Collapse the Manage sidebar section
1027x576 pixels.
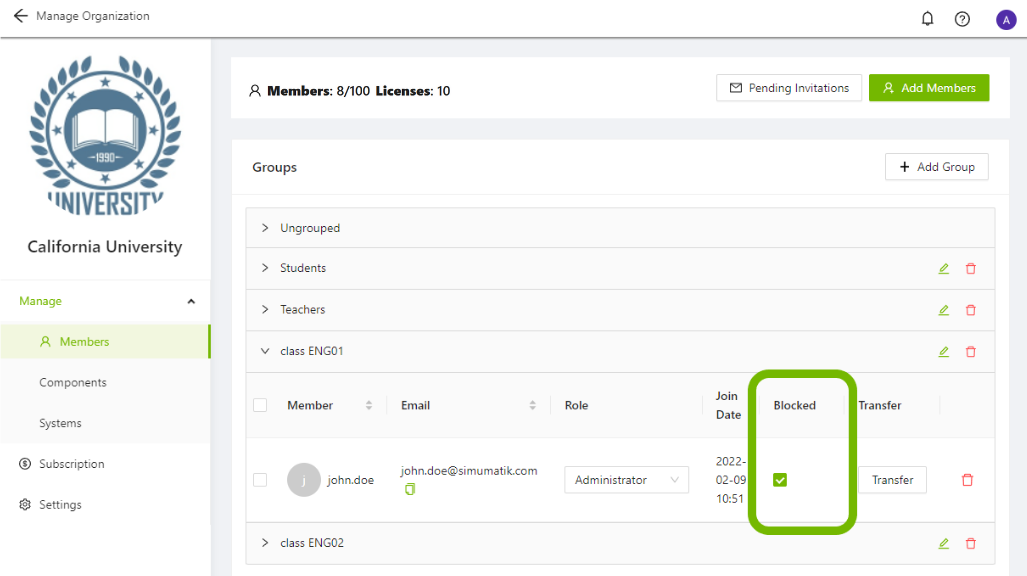click(190, 301)
